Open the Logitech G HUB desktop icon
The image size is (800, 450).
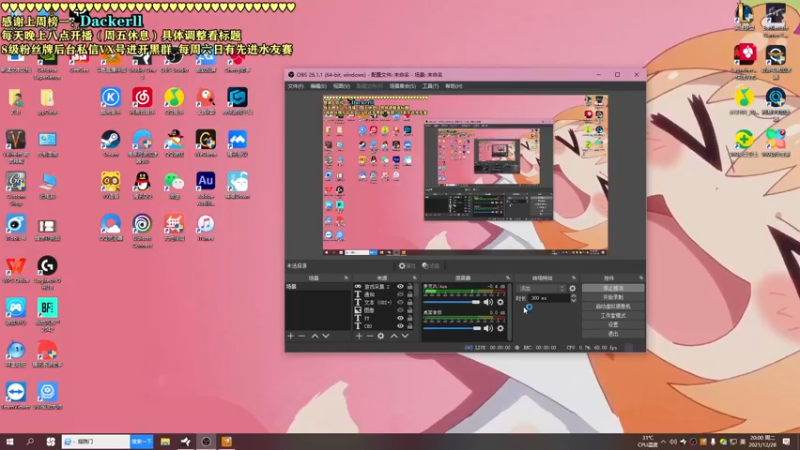[47, 273]
